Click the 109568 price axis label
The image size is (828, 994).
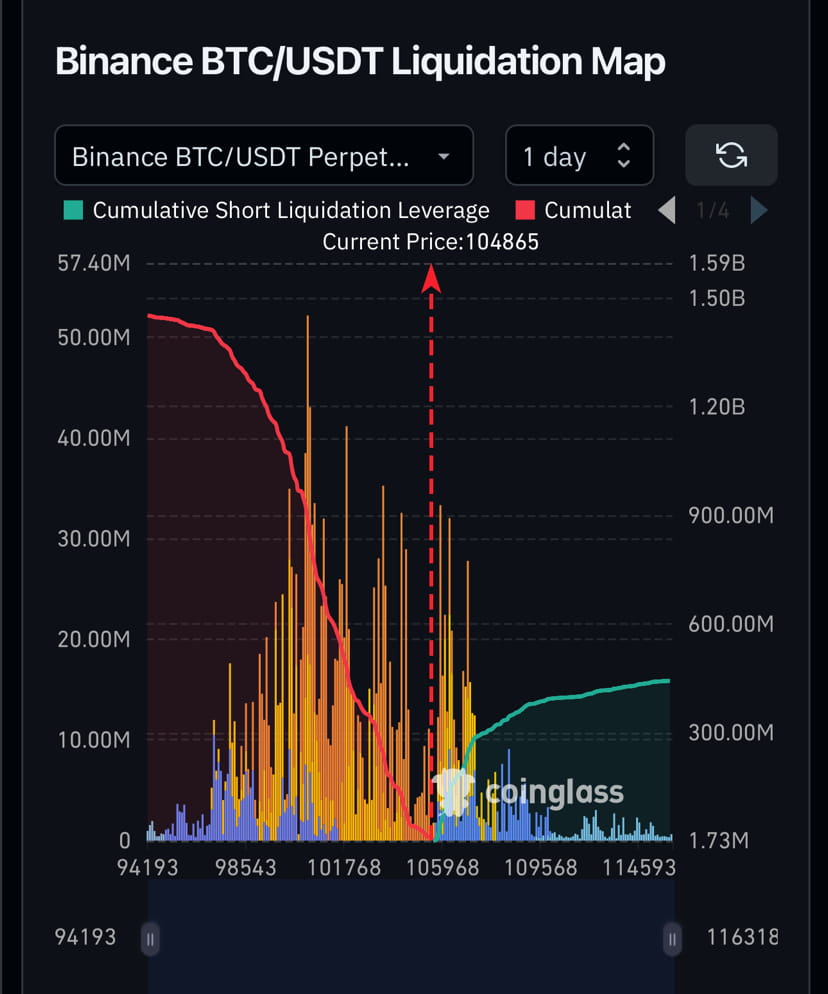click(540, 867)
